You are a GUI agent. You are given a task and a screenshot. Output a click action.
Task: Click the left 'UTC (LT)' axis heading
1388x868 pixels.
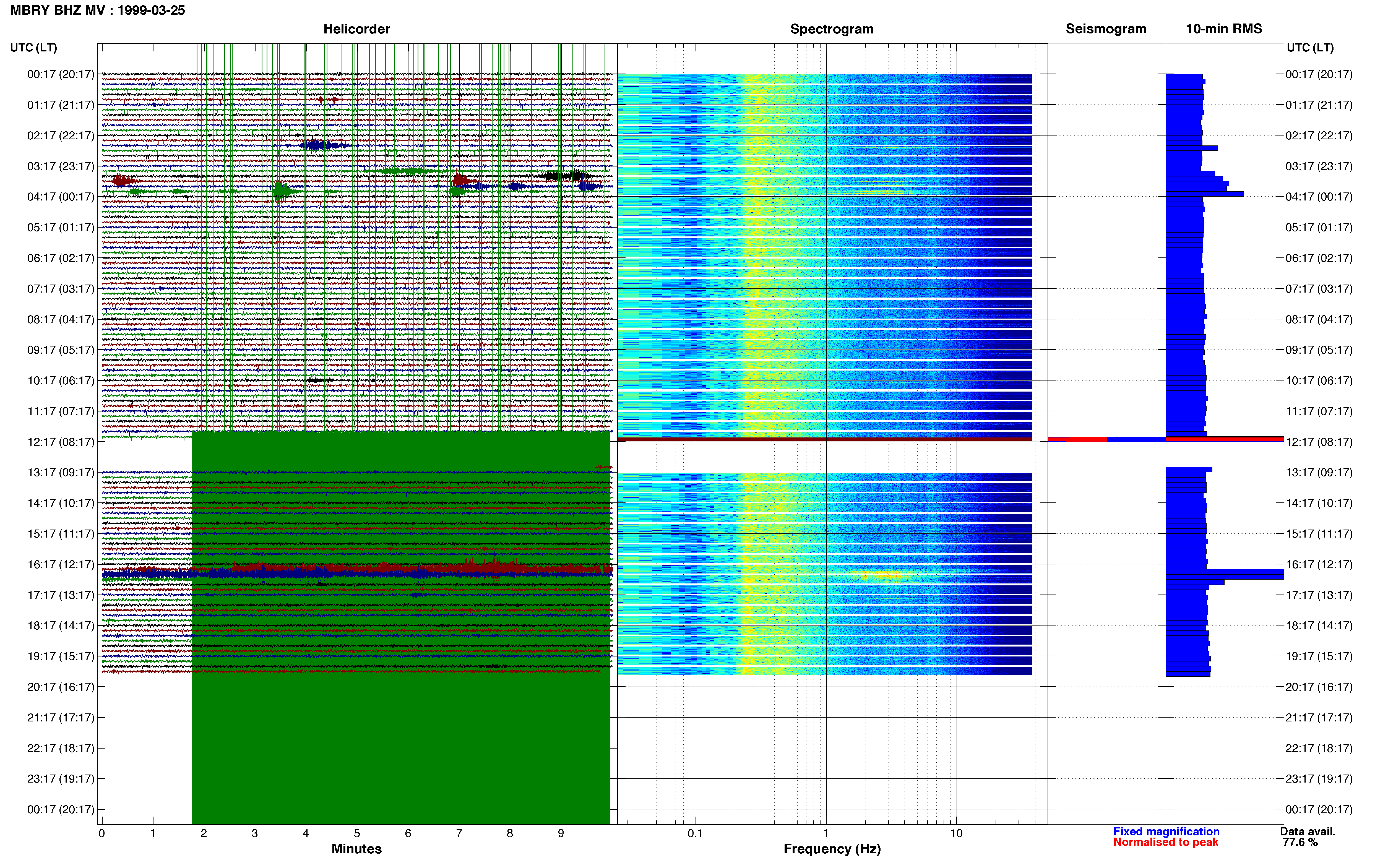point(34,48)
